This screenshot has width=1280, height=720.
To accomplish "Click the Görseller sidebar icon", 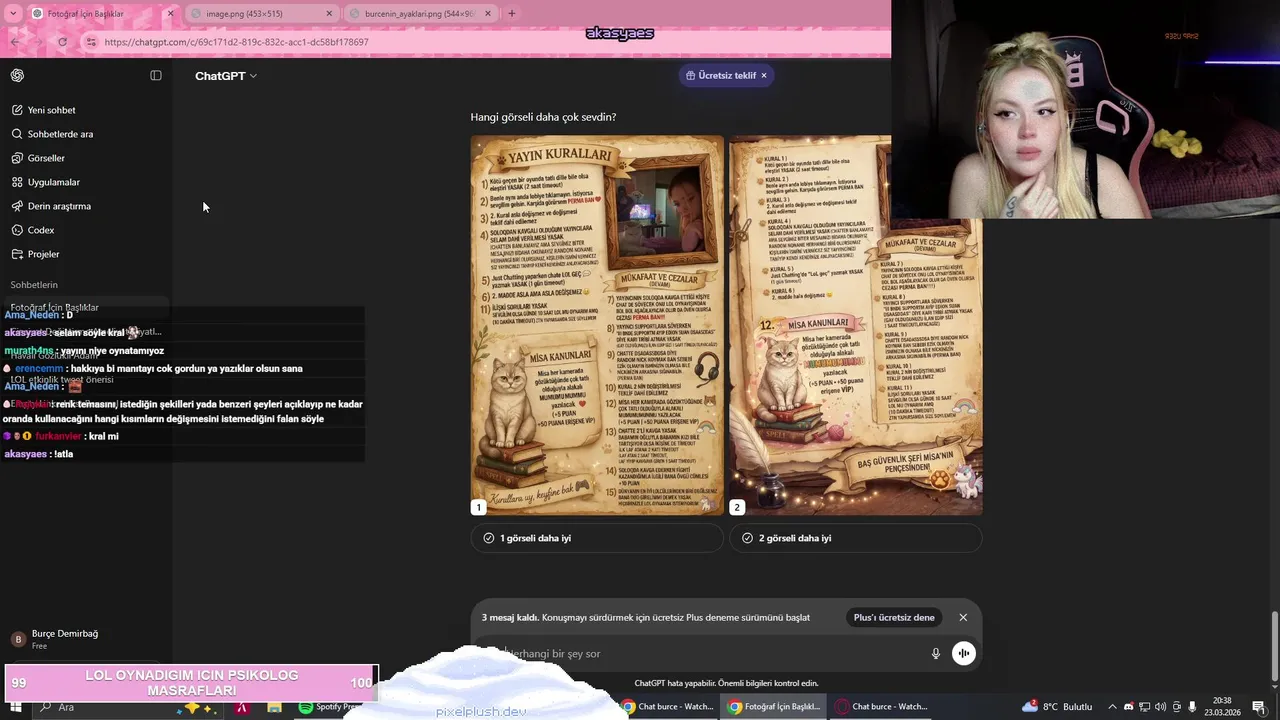I will click(18, 158).
